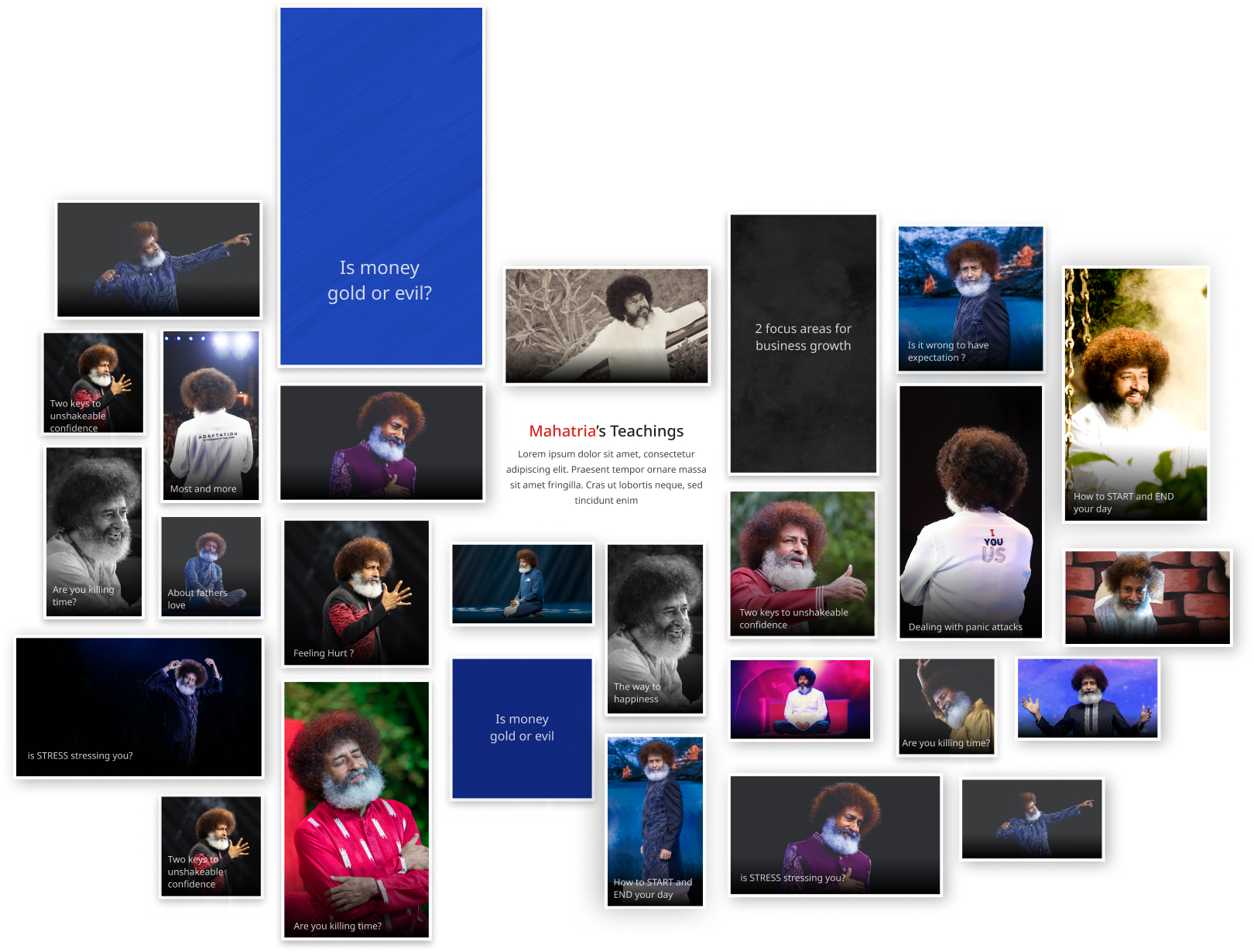The height and width of the screenshot is (952, 1254).
Task: Open the "Feeling Hurt ?" card
Action: (356, 593)
